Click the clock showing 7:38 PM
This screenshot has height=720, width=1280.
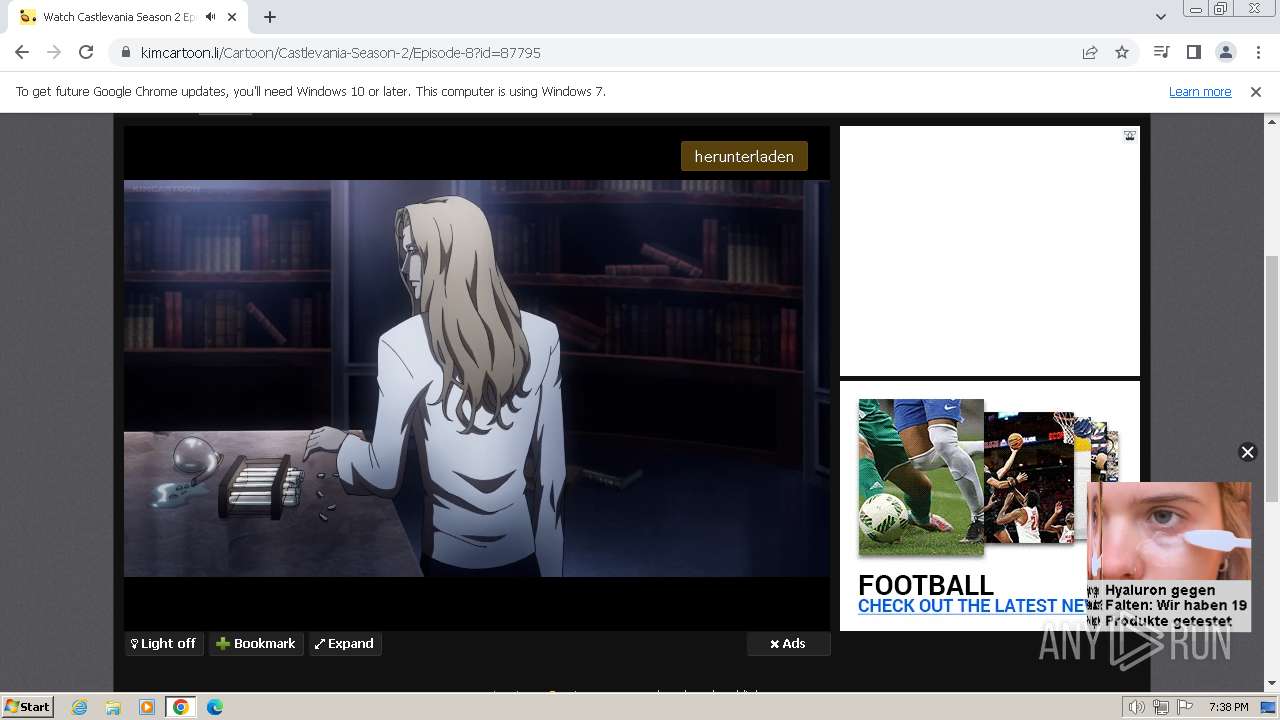pos(1228,707)
